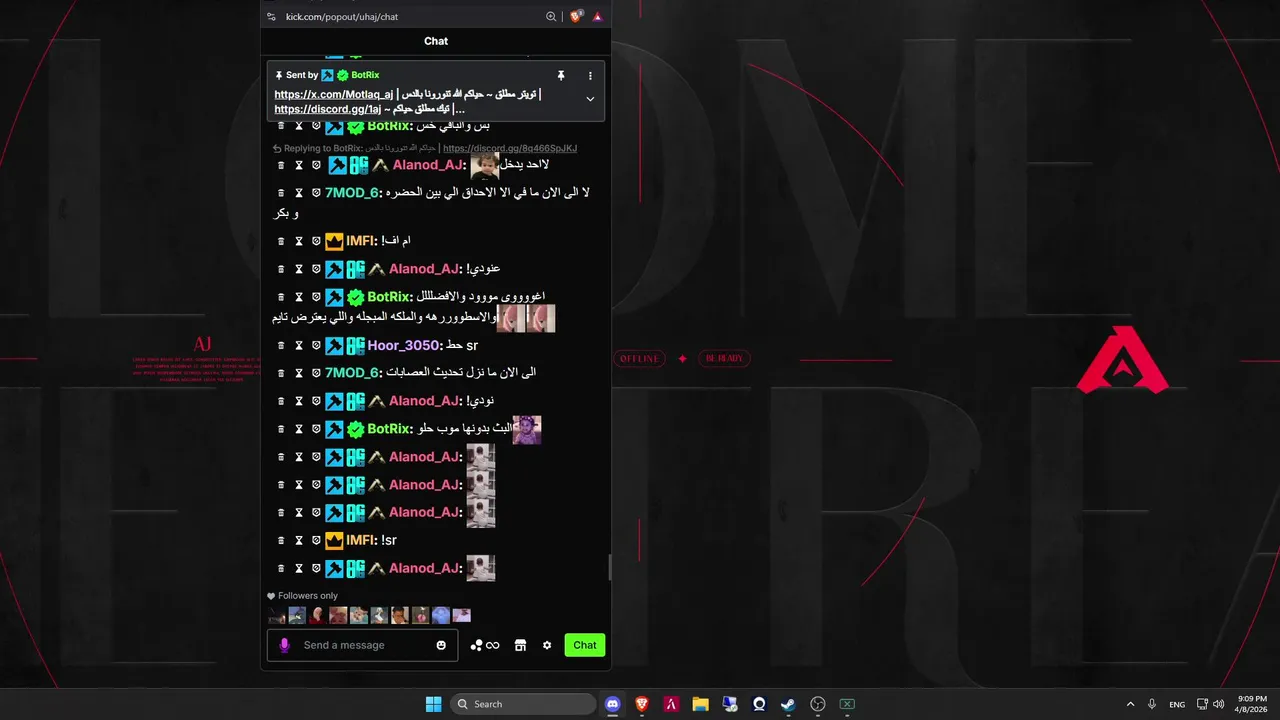Click the Brave Rewards triangle icon

(597, 17)
